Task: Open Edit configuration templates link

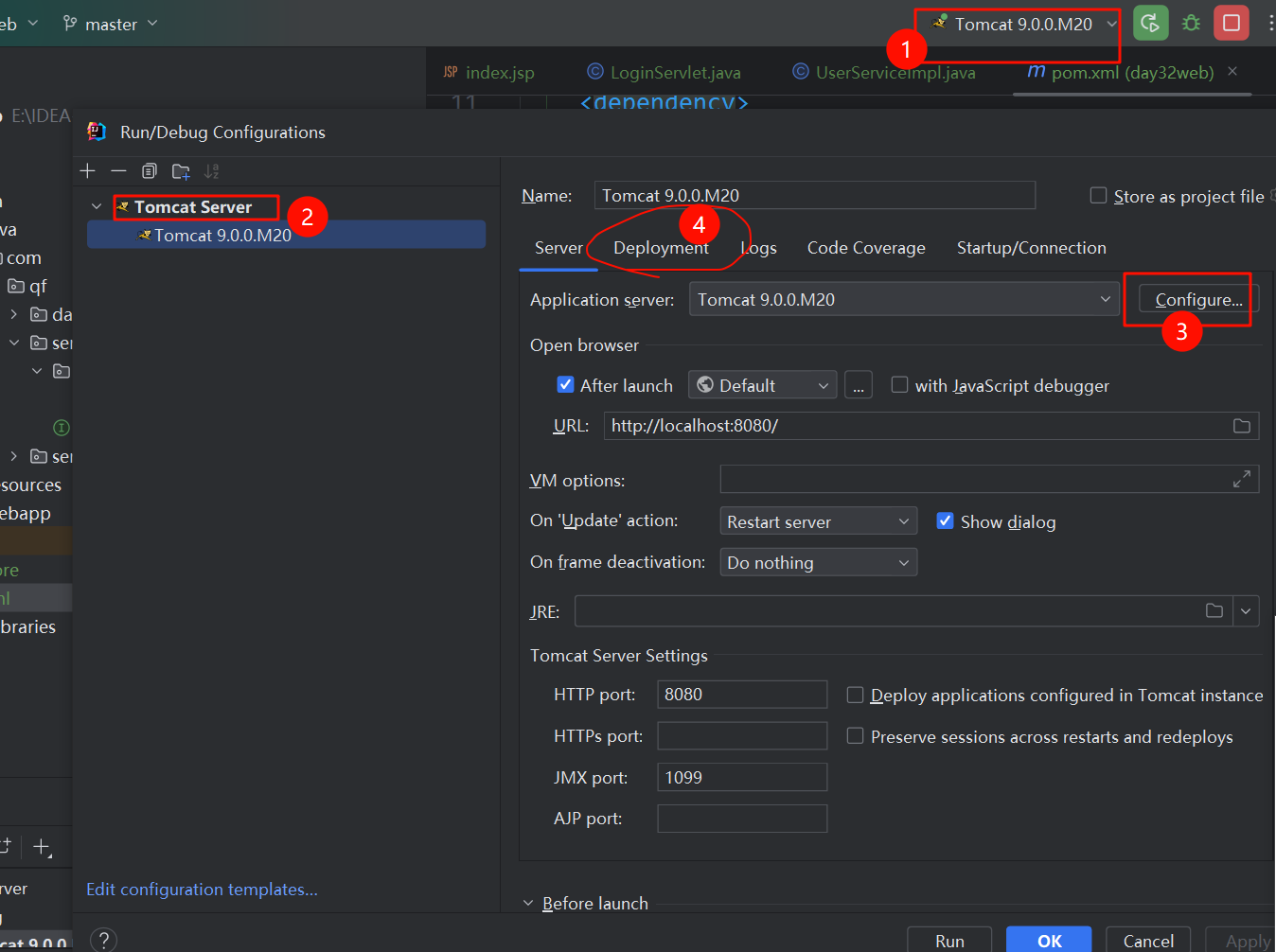Action: point(202,889)
